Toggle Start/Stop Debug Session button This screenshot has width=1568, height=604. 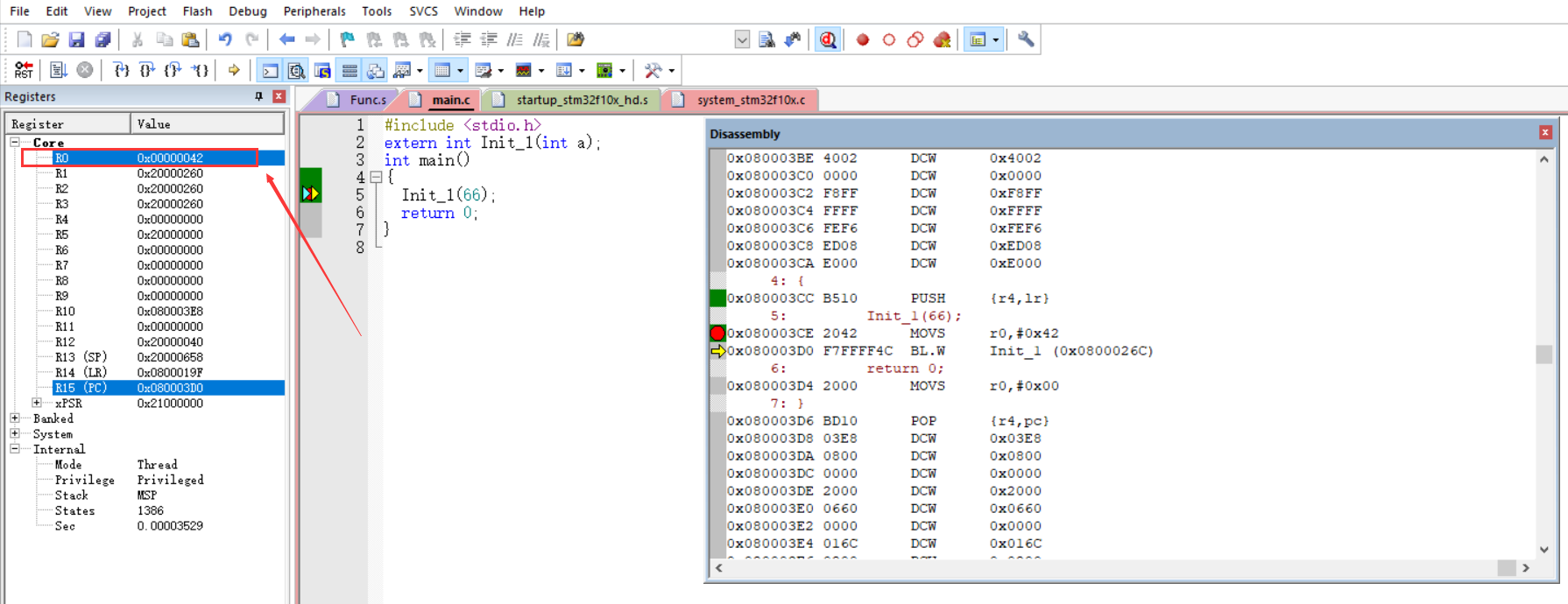pos(828,39)
